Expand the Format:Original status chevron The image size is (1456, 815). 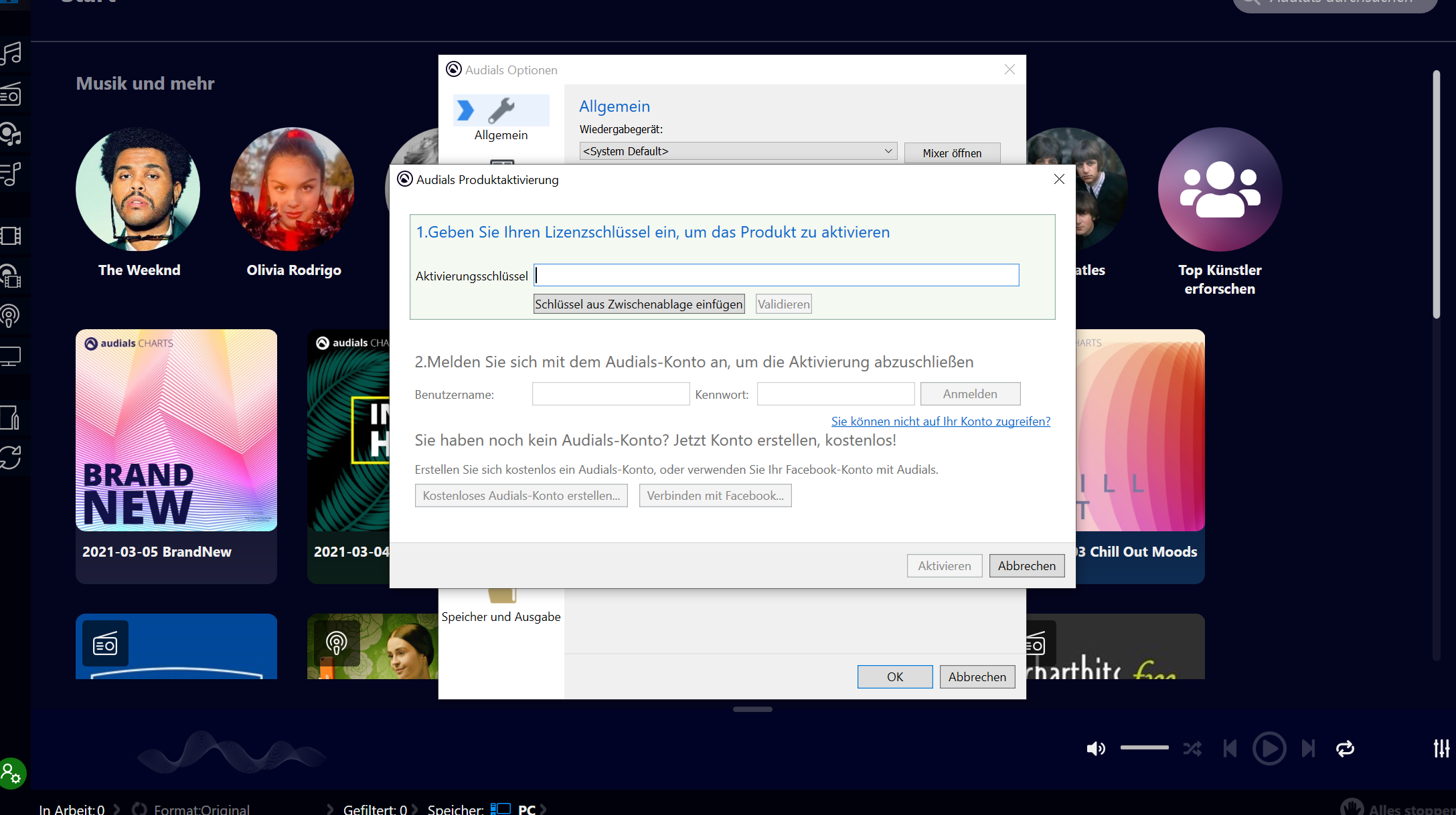[x=330, y=809]
